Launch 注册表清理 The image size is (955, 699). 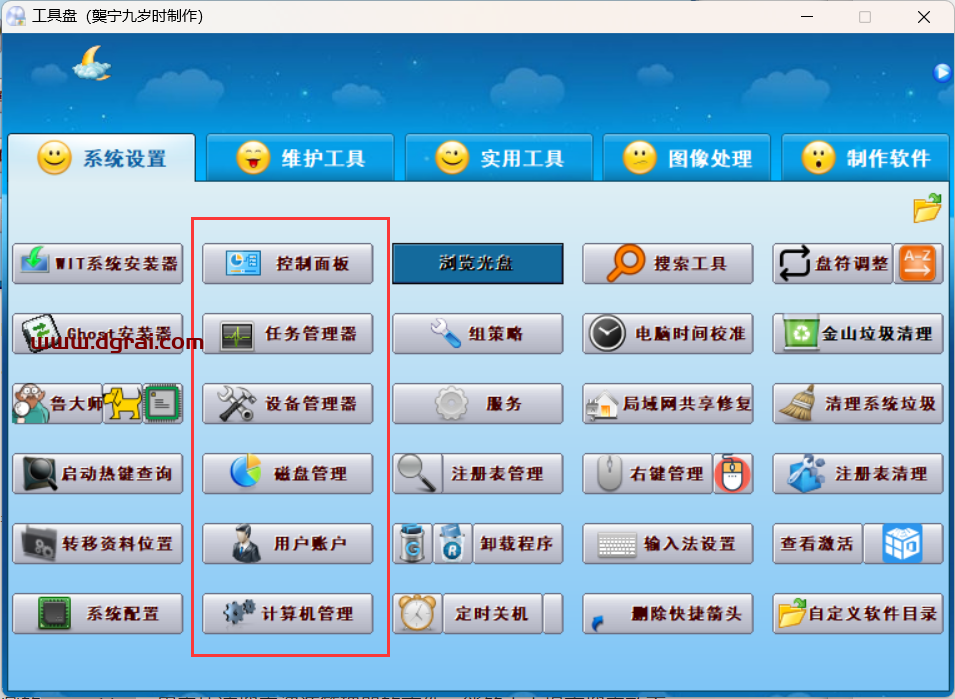click(x=858, y=474)
